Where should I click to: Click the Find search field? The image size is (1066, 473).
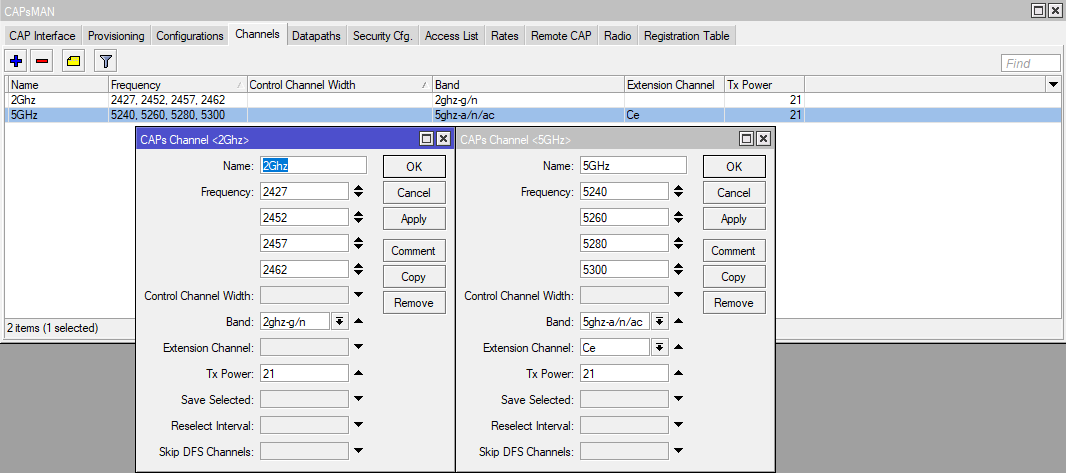(x=1031, y=63)
